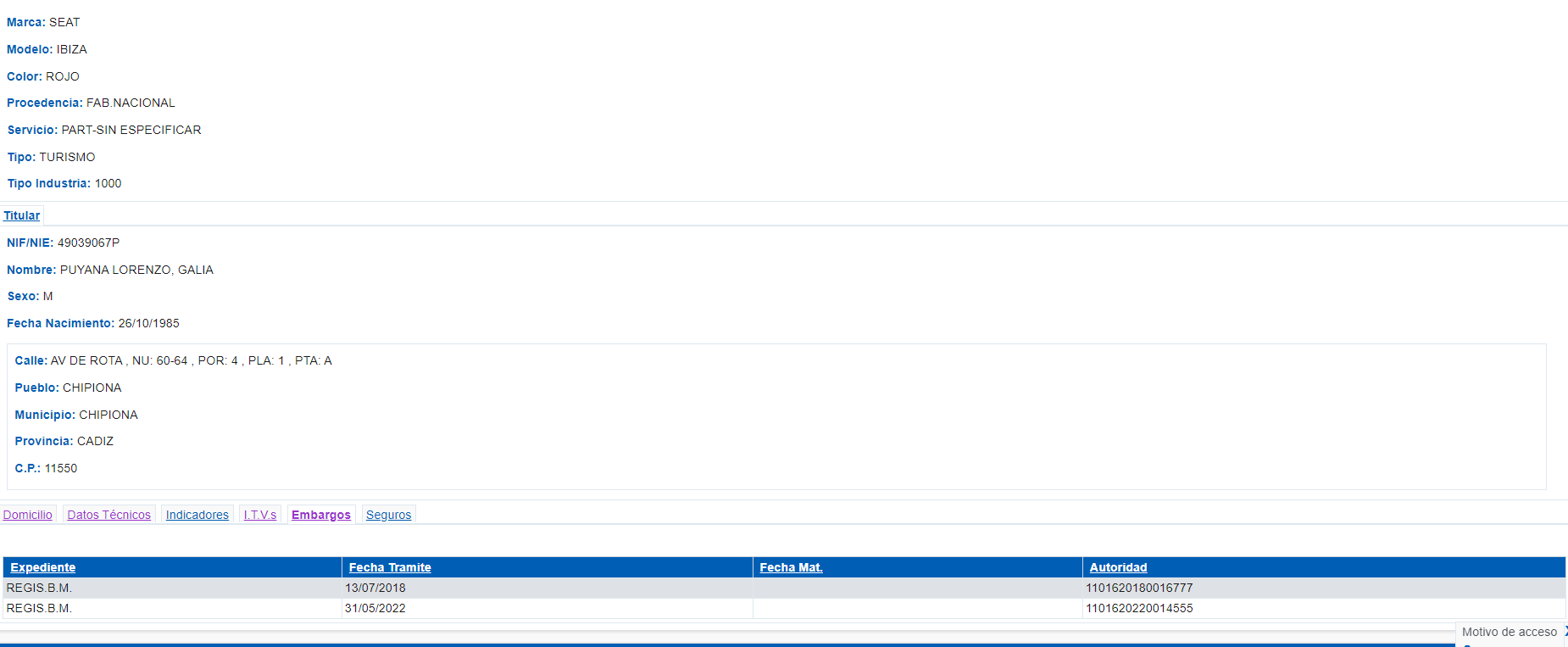Click the Motivo de acceso label
The height and width of the screenshot is (647, 1568).
click(x=1509, y=632)
